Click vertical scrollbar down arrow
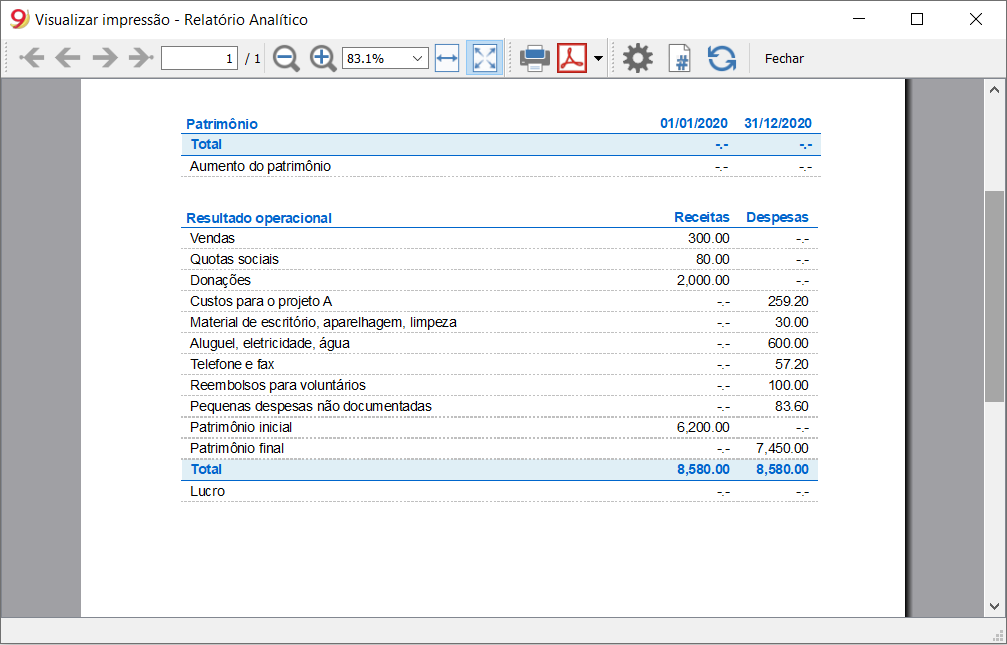1007x645 pixels. click(995, 606)
